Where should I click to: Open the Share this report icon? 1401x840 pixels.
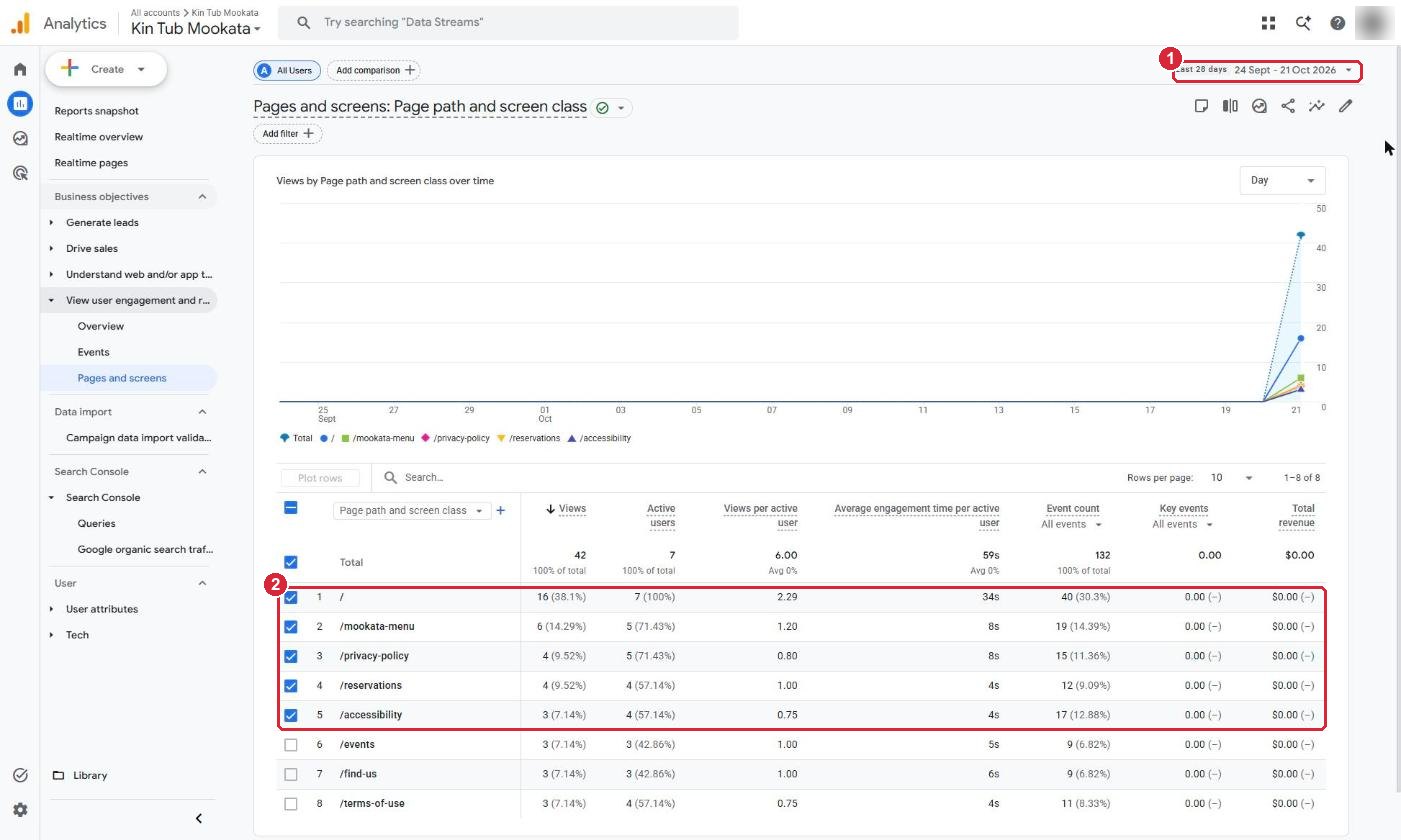pyautogui.click(x=1288, y=106)
